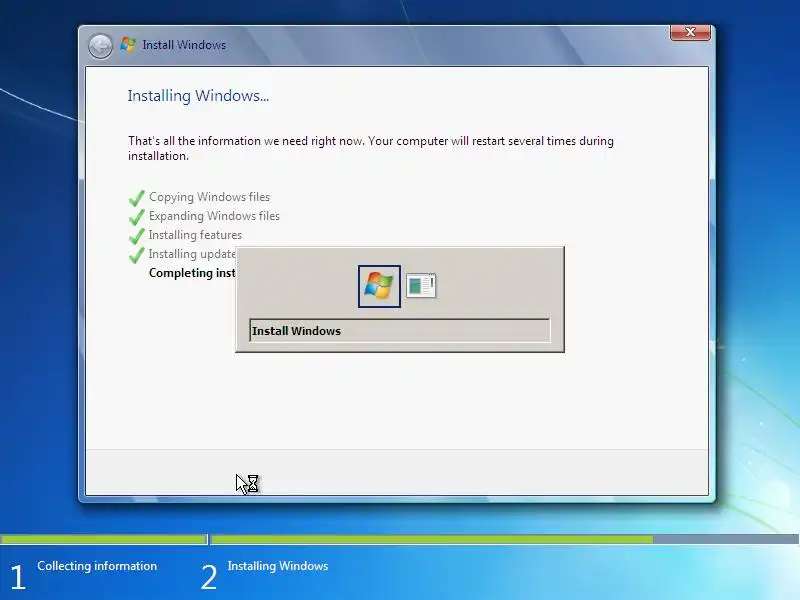Click the Installing Windows stage 2 label
This screenshot has width=800, height=600.
coord(278,566)
